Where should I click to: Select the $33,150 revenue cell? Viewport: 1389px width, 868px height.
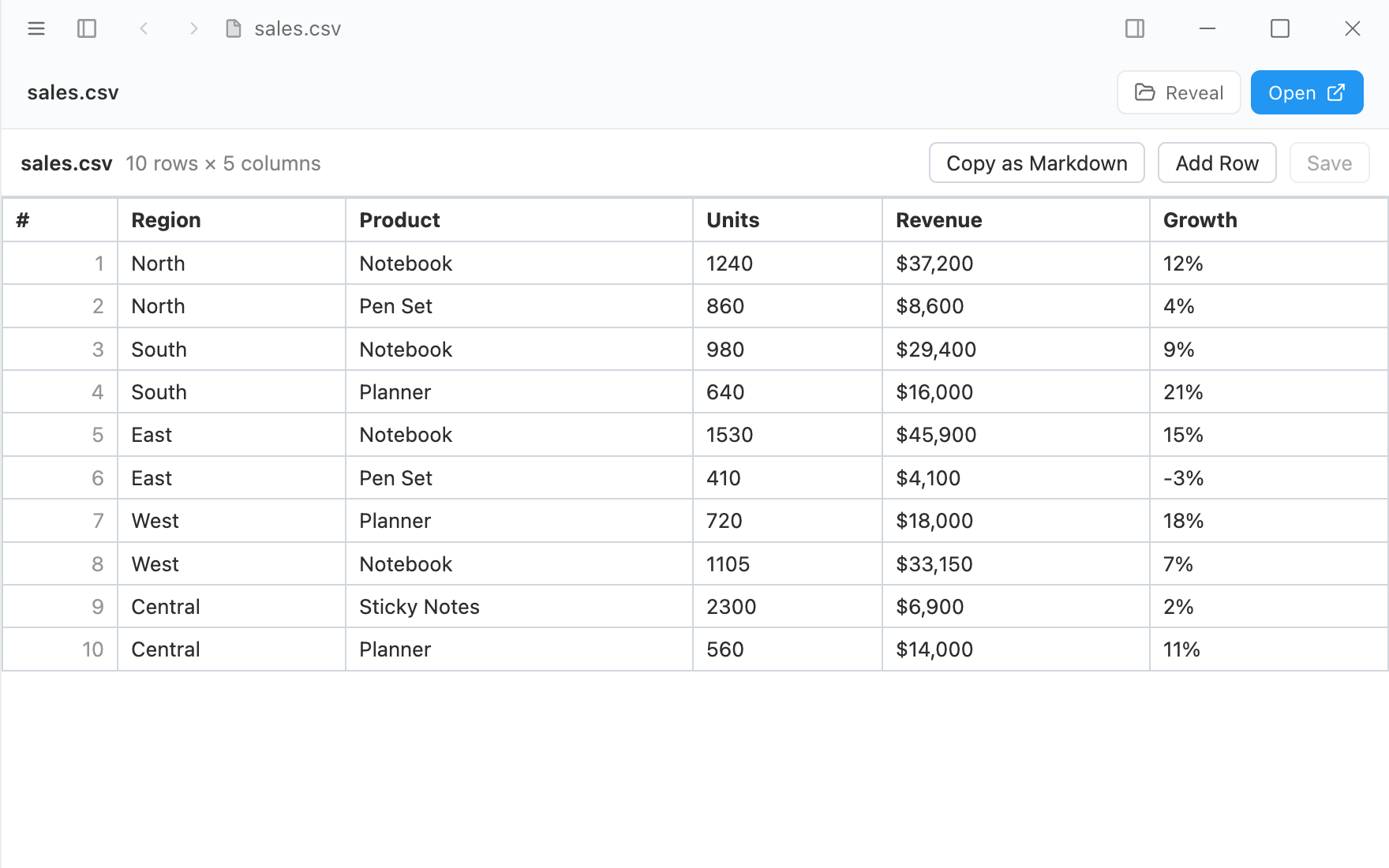[x=1016, y=564]
